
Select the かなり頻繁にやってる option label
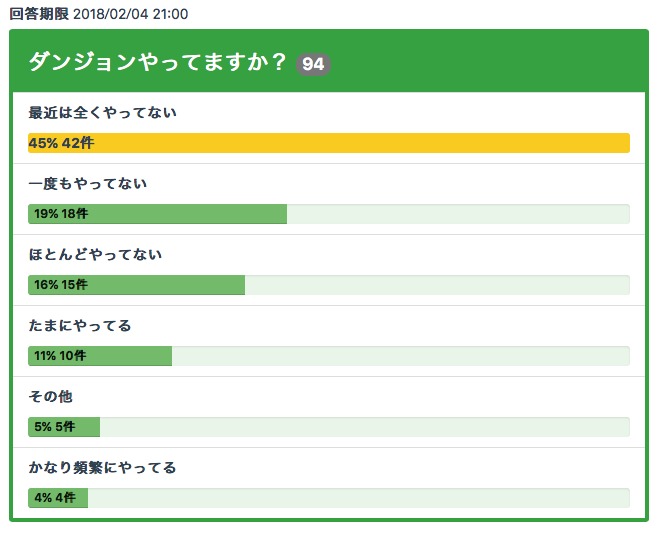click(x=102, y=468)
